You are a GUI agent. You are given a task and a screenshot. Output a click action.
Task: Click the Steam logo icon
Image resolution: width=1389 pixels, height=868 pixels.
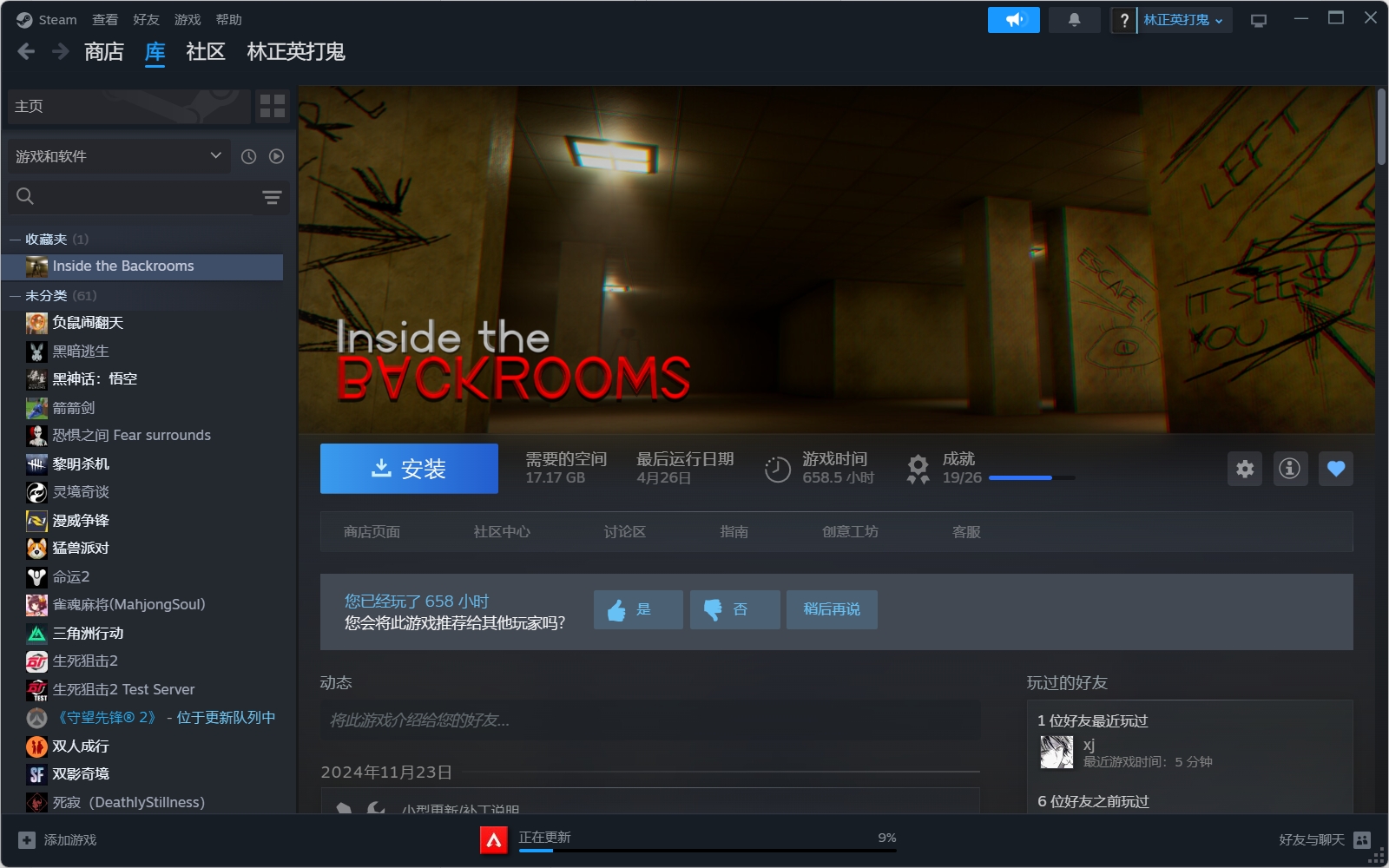(x=24, y=19)
